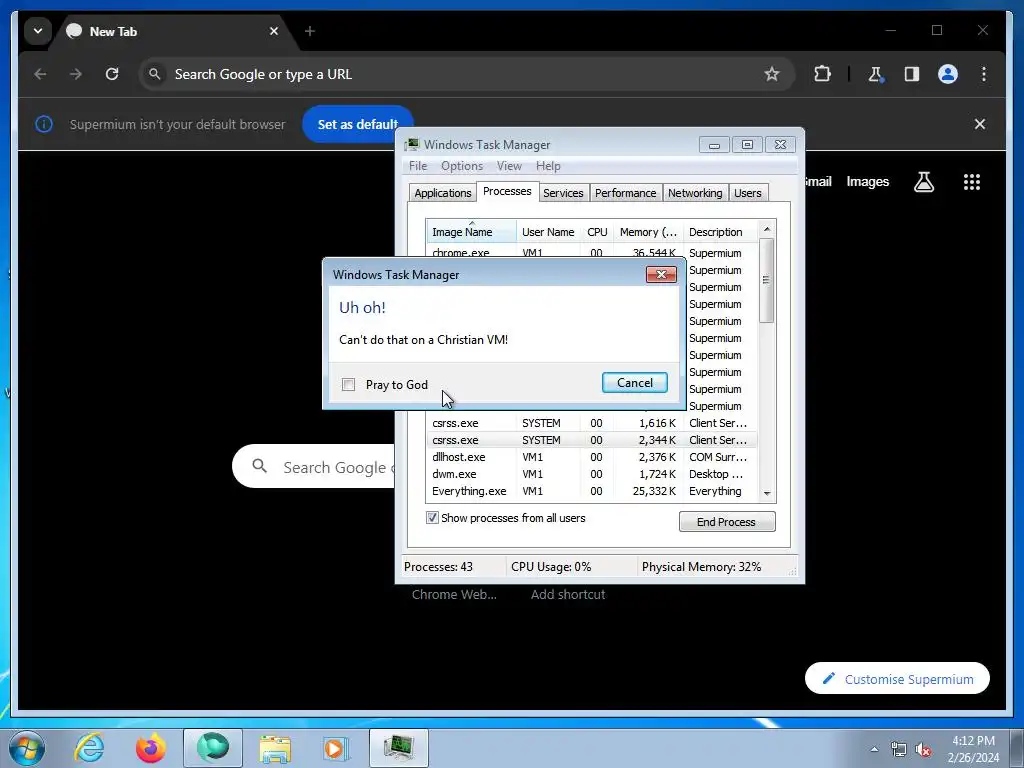Image resolution: width=1024 pixels, height=768 pixels.
Task: Sort processes by User Name column
Action: 548,232
